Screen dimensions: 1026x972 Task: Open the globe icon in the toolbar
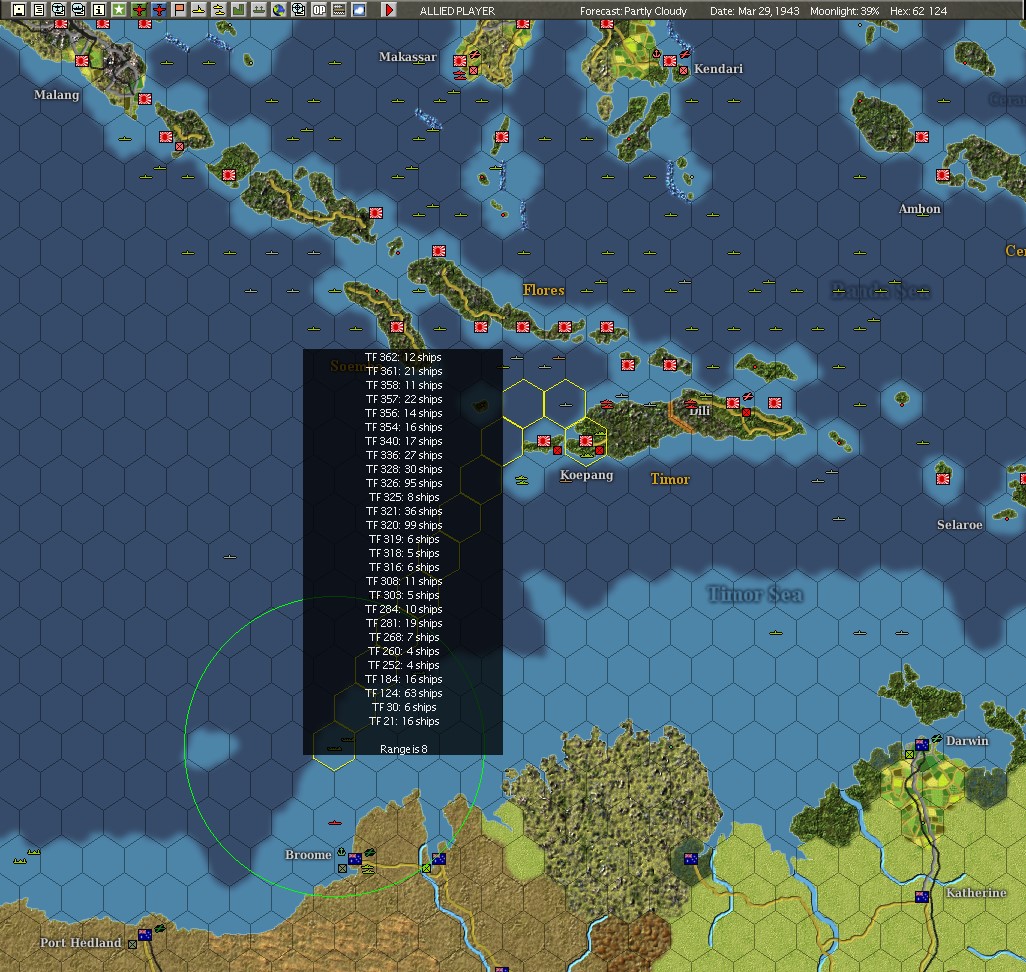279,9
